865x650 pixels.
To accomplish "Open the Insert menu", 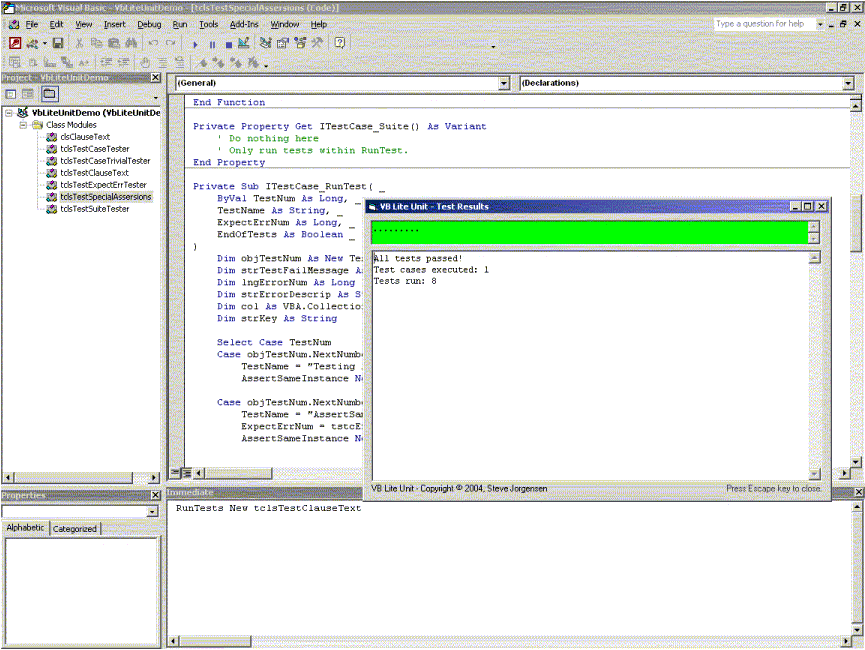I will pos(115,24).
